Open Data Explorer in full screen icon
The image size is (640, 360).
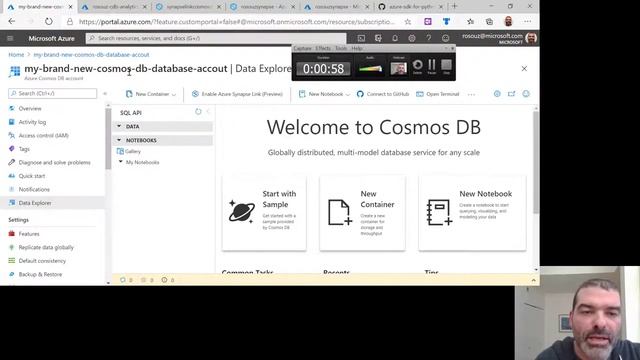511,94
